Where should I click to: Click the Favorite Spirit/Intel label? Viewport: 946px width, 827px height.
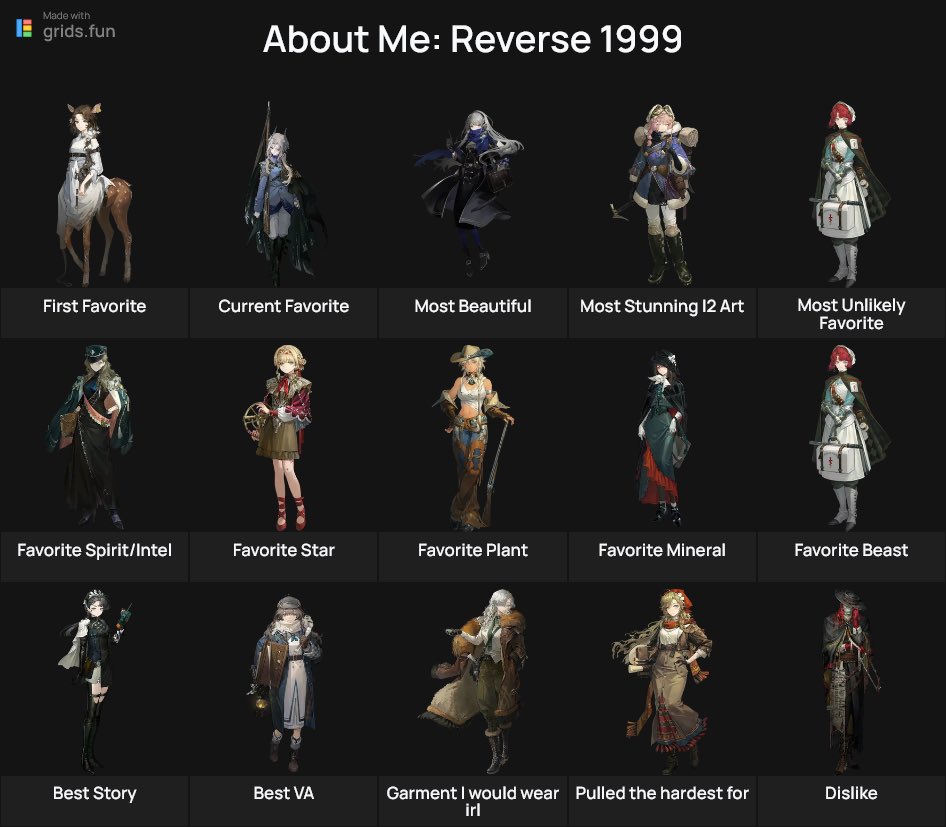tap(95, 550)
